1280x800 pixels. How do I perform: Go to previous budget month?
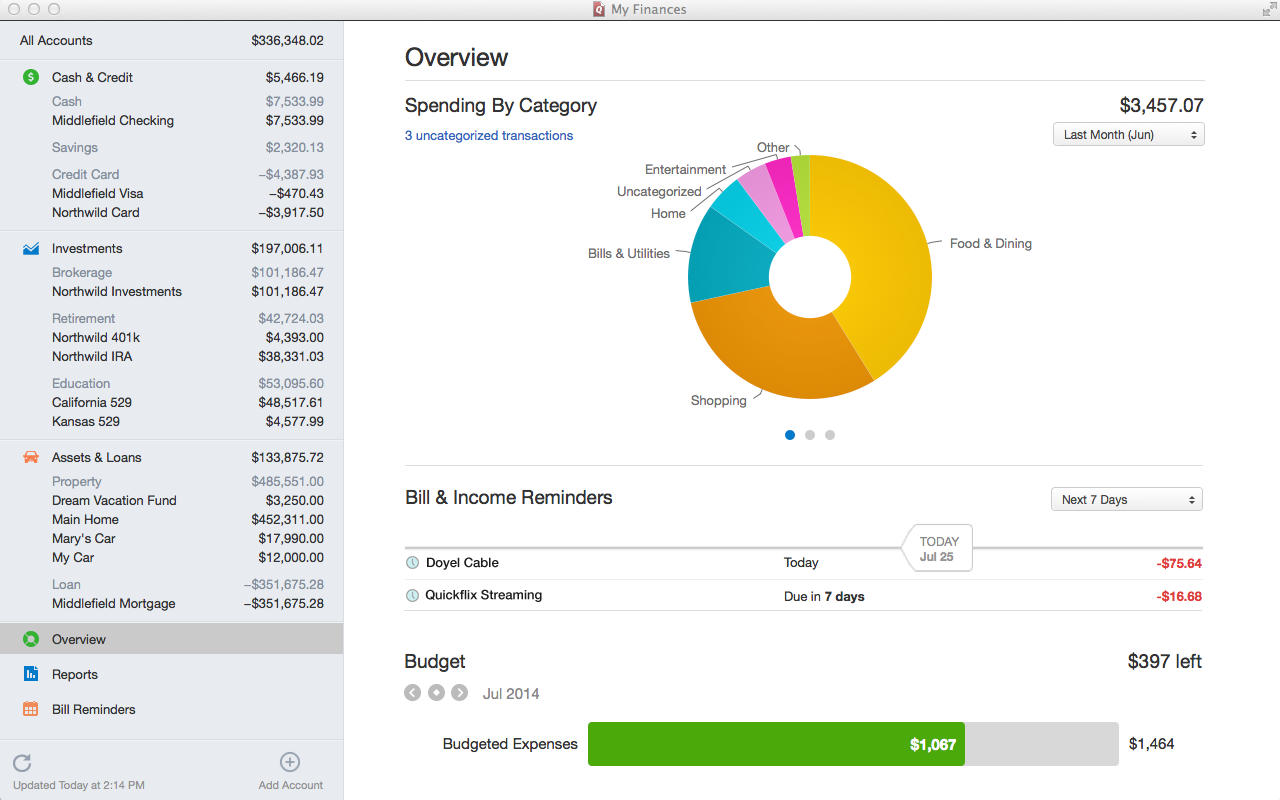coord(413,693)
